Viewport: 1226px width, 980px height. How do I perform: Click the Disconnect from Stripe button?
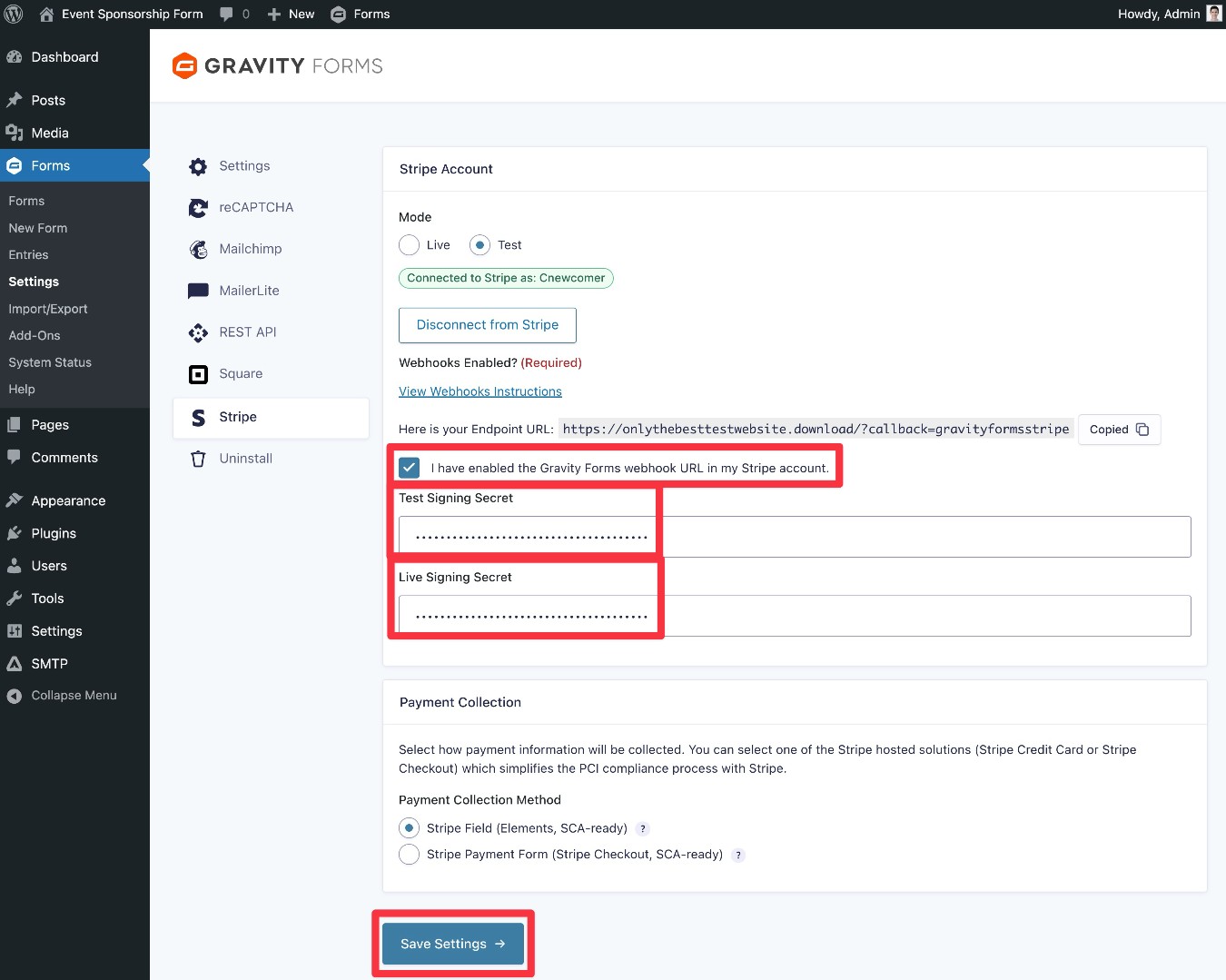[488, 325]
